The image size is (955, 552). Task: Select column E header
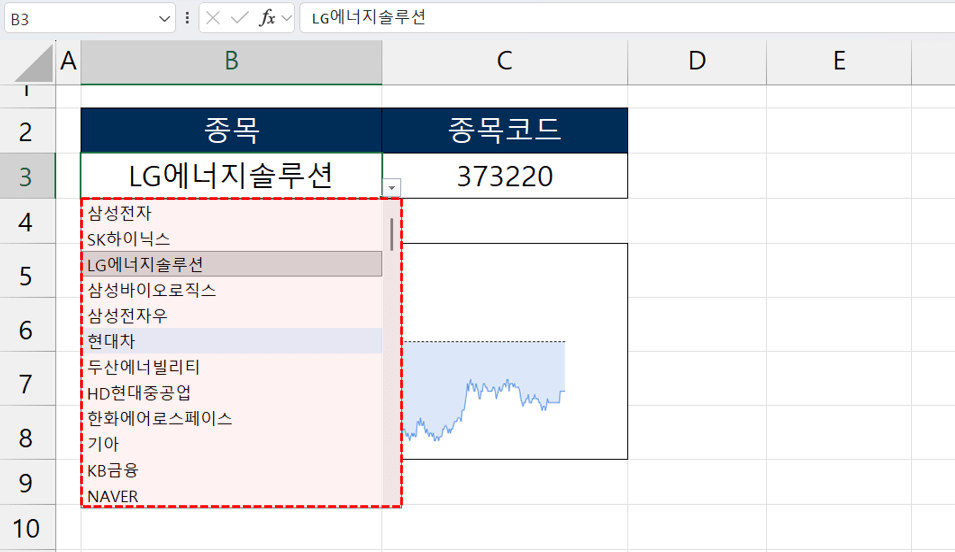839,62
